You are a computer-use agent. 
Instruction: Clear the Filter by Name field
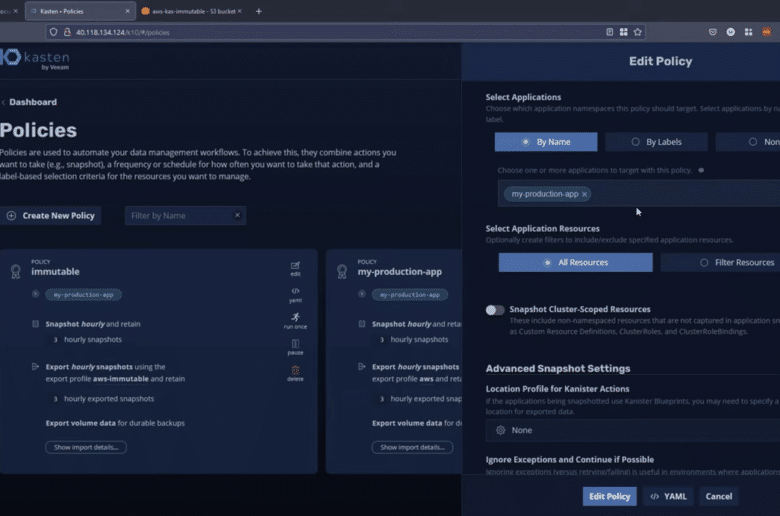[237, 215]
